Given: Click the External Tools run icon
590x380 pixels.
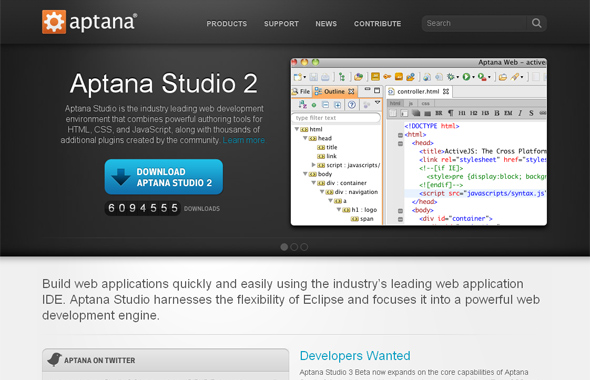Looking at the screenshot, I should (482, 77).
